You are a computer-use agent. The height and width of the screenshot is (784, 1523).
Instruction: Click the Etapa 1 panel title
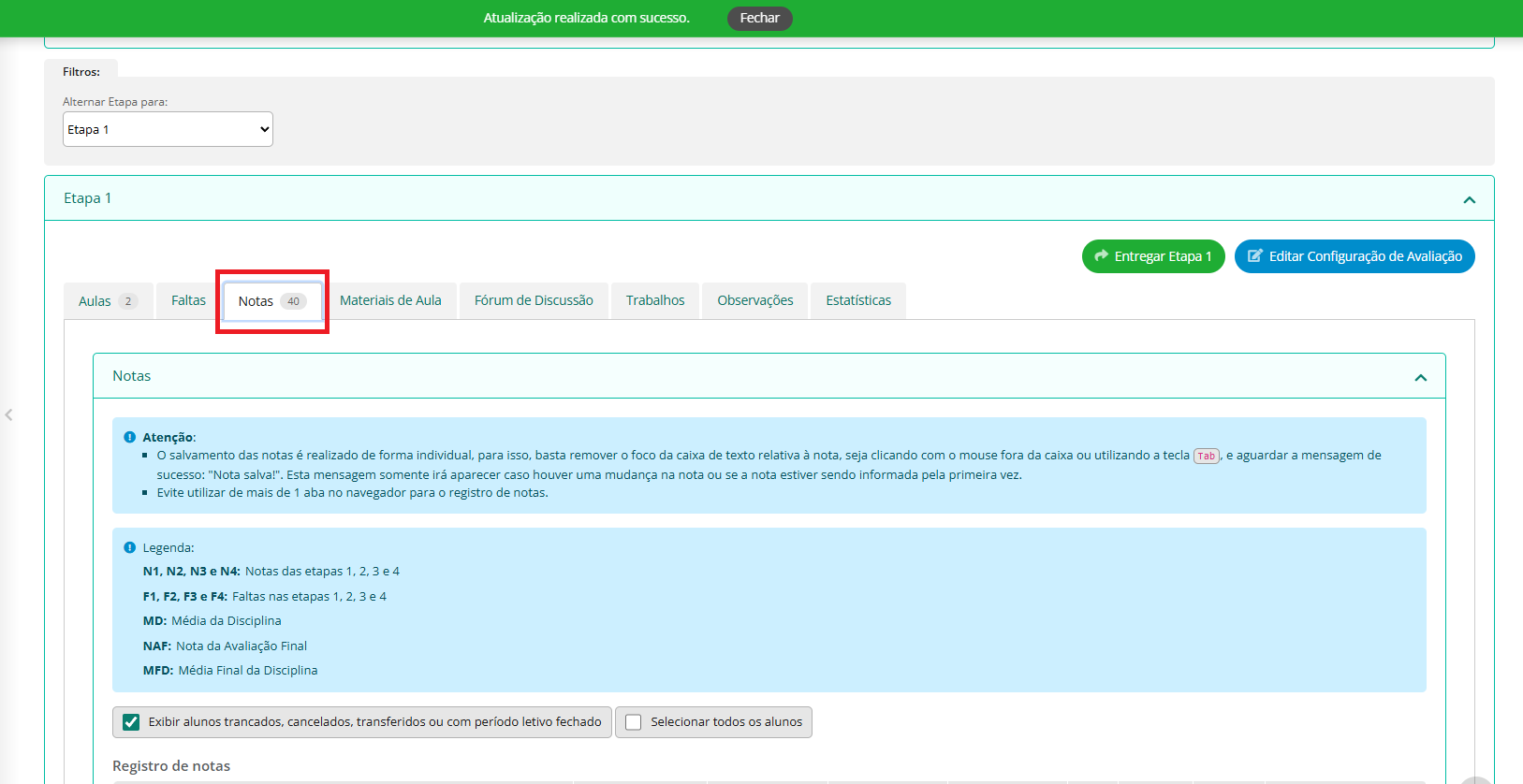(88, 198)
